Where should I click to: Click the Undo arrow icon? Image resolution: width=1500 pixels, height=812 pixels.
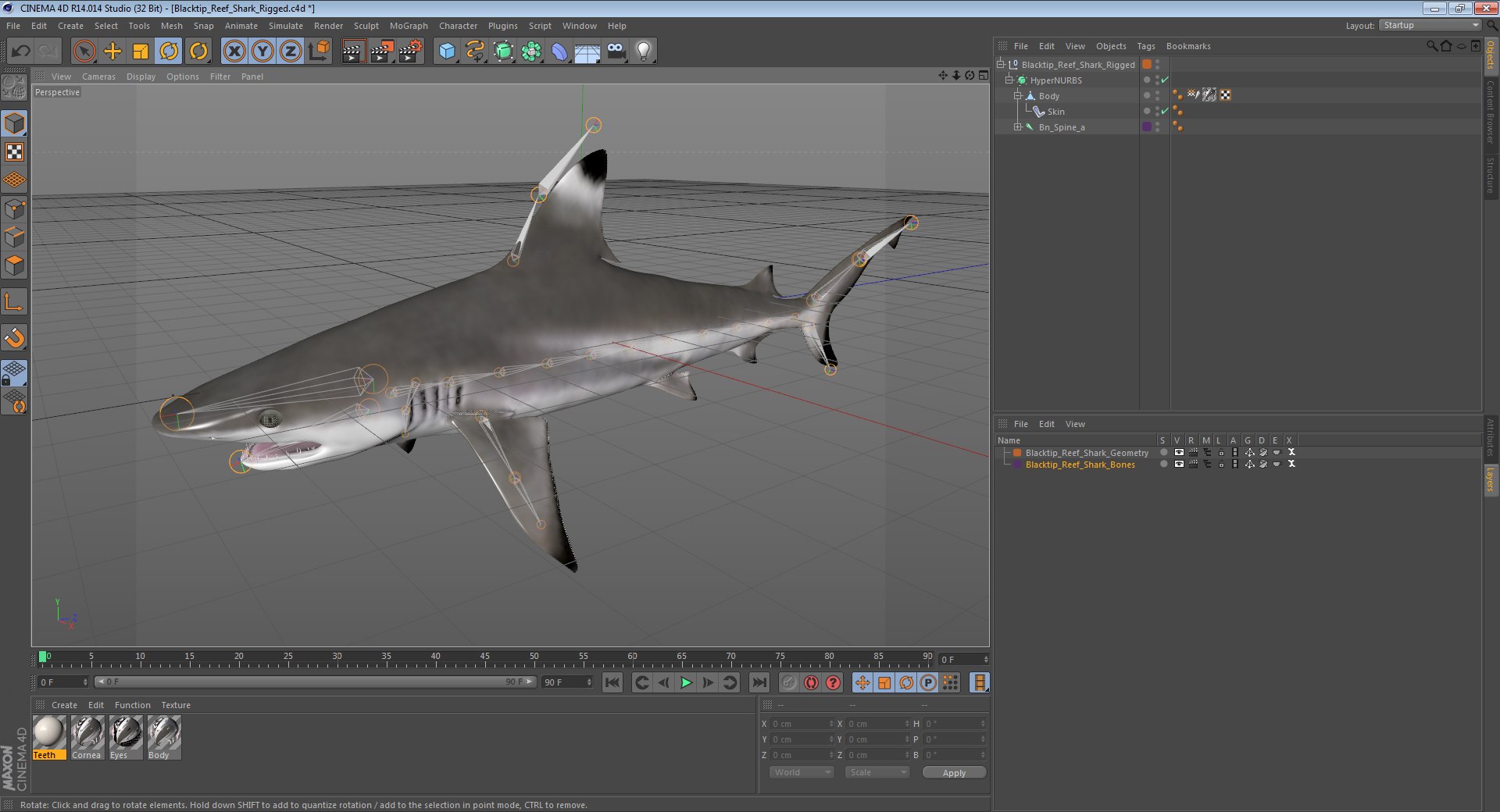[x=21, y=52]
